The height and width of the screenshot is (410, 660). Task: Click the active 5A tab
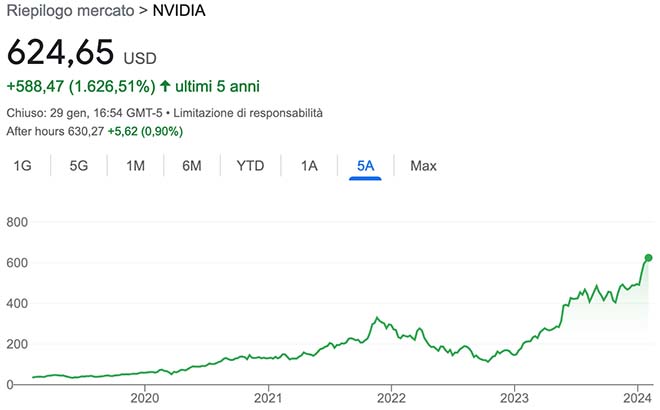pyautogui.click(x=365, y=166)
